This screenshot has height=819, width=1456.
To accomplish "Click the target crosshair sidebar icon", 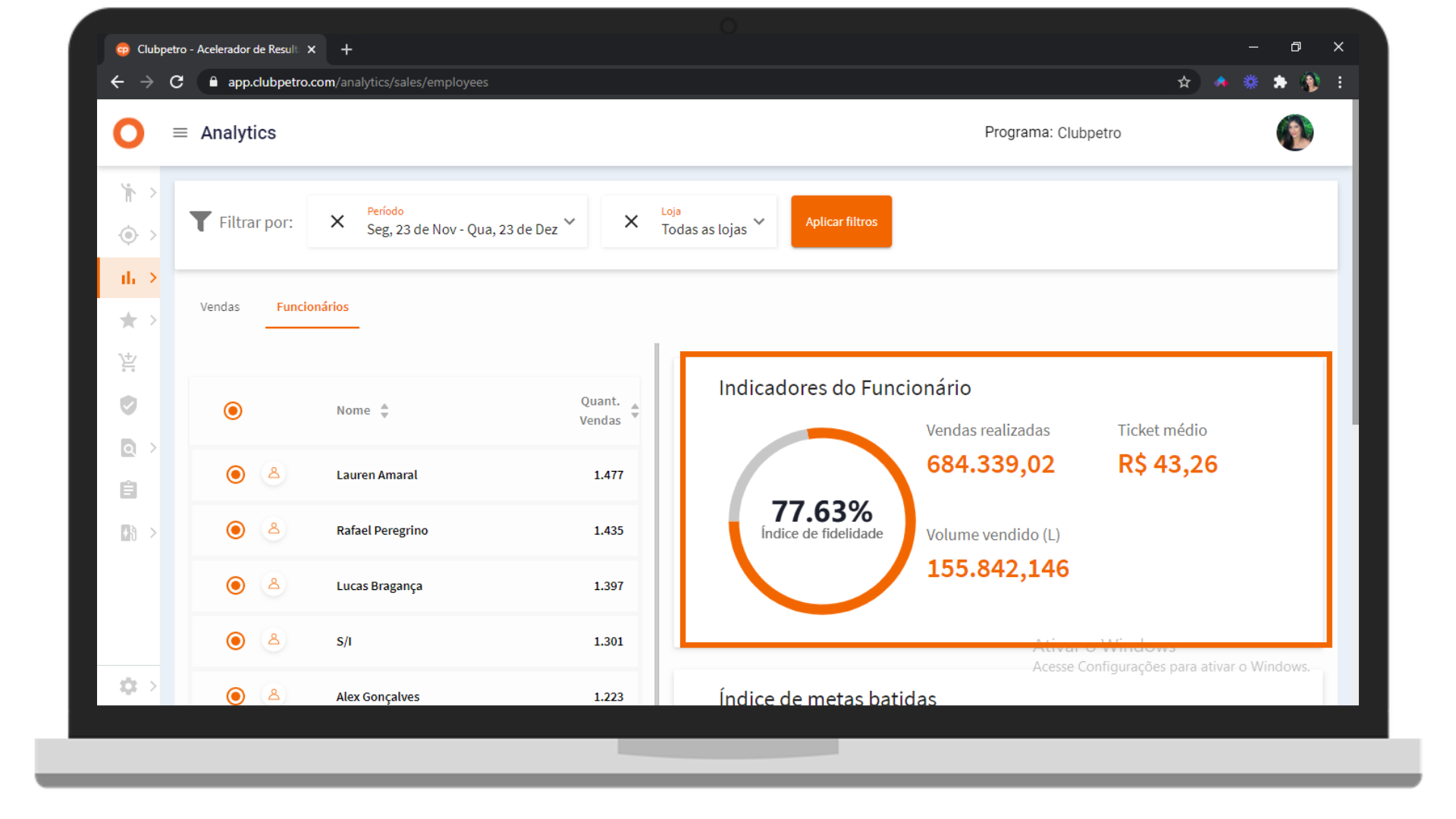I will click(x=128, y=235).
